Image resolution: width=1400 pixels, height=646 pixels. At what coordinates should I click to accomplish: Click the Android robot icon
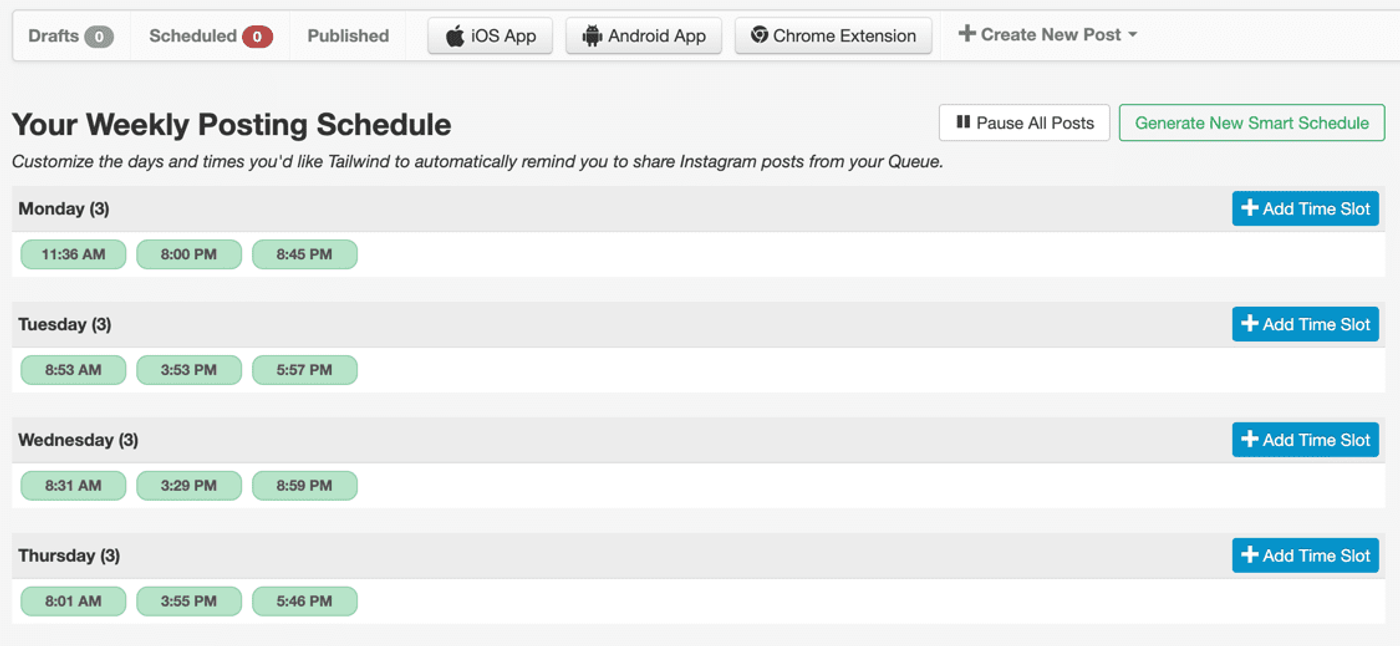pyautogui.click(x=595, y=35)
